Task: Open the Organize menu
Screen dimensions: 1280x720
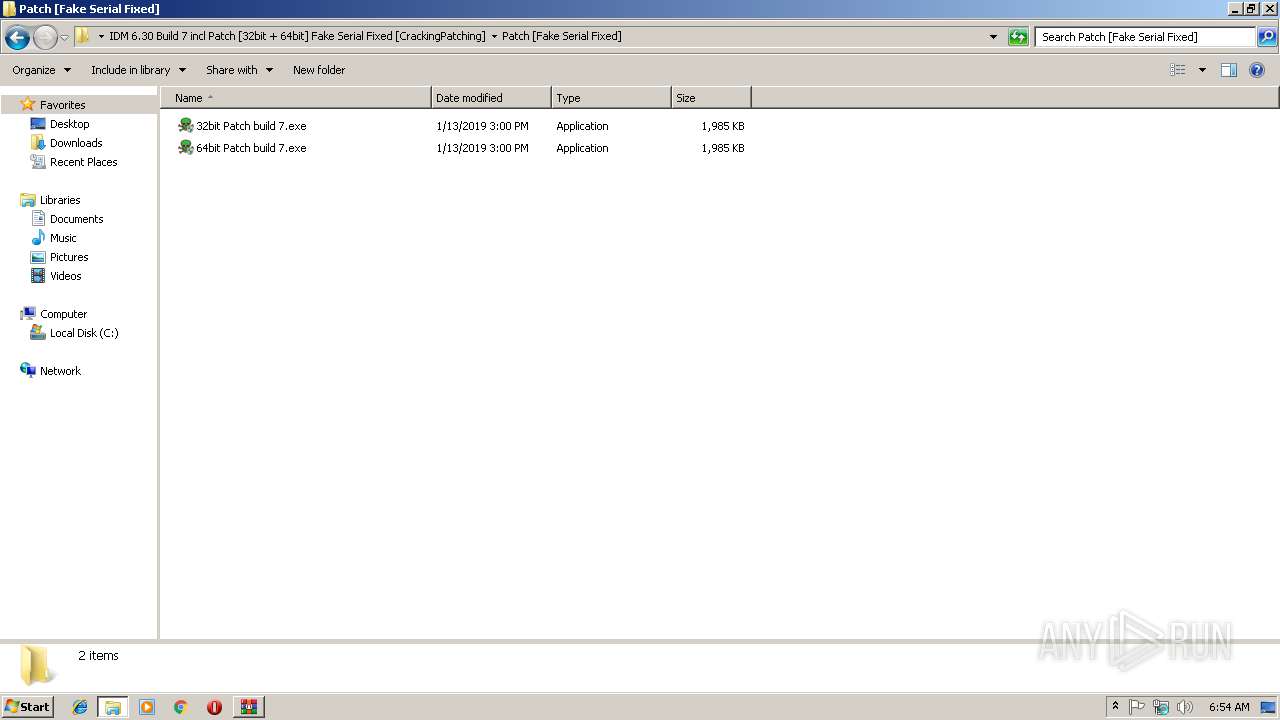Action: coord(41,70)
